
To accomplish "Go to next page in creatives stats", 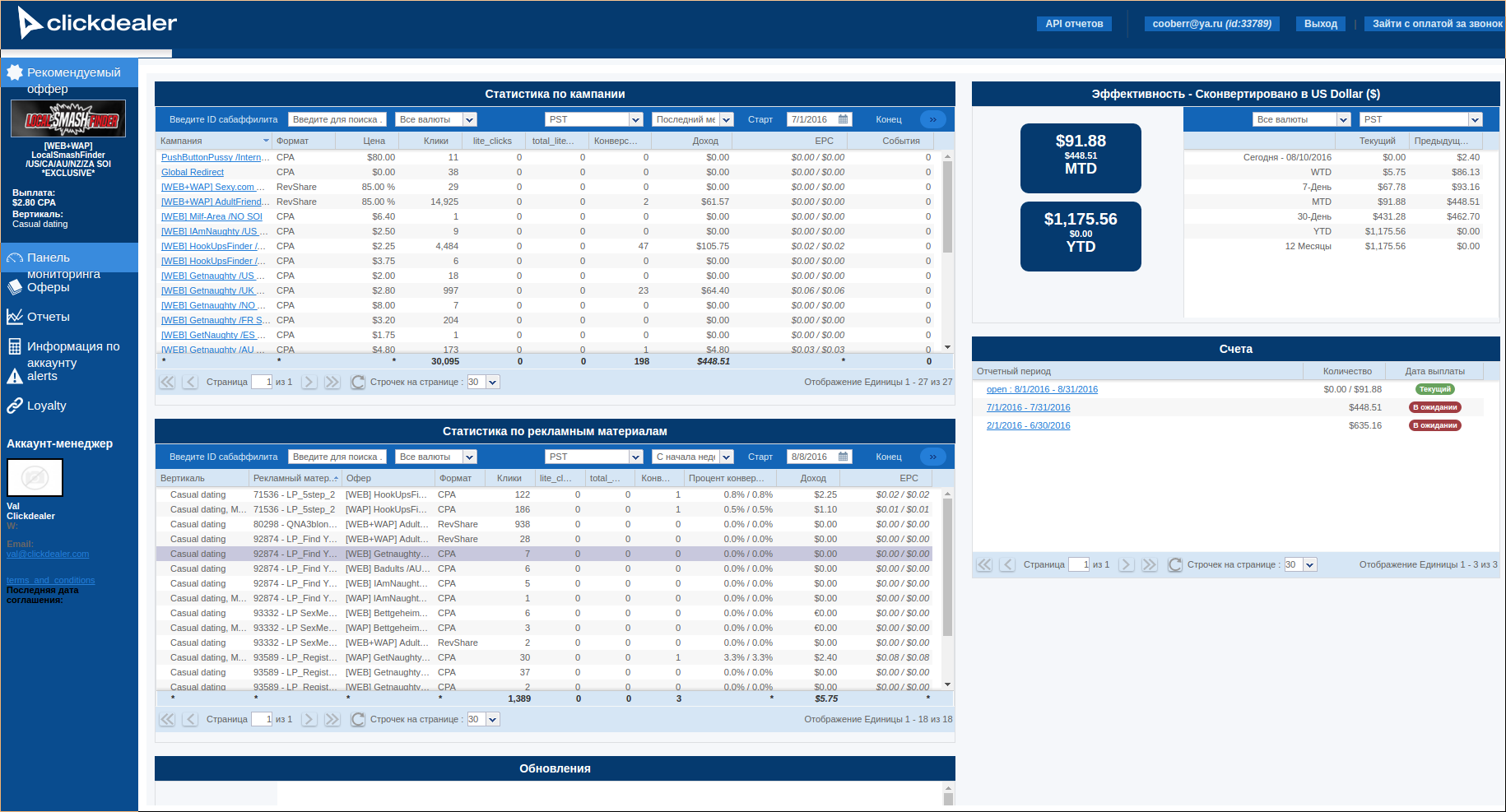I will [x=309, y=719].
